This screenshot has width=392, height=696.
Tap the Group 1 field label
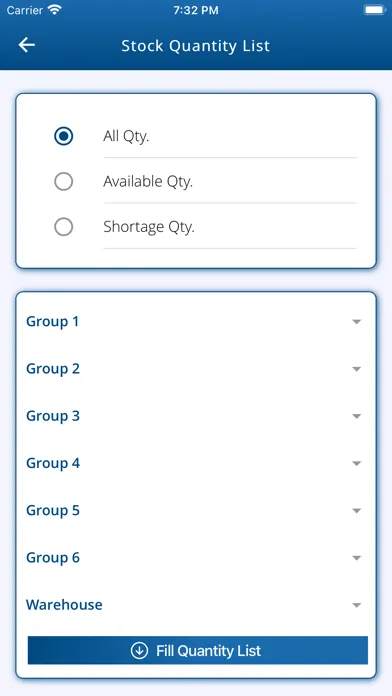(52, 321)
